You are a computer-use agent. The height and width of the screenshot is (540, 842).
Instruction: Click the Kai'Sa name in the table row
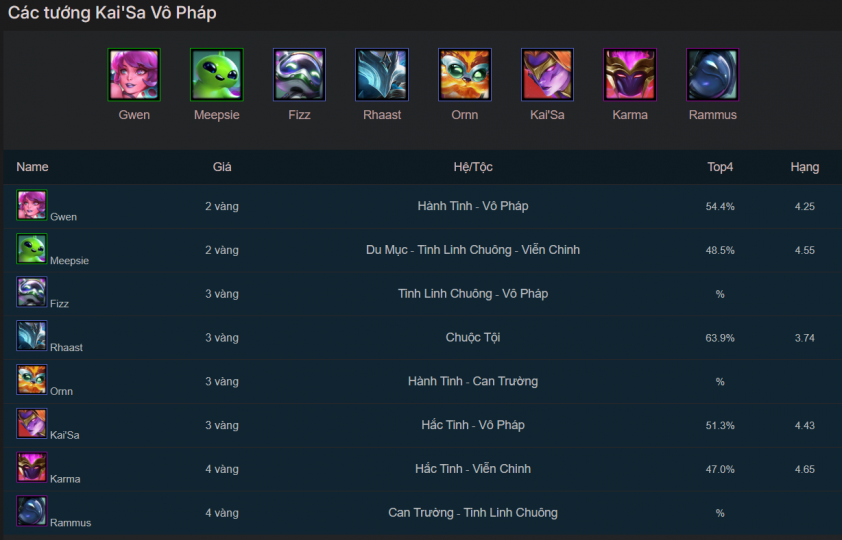pyautogui.click(x=64, y=436)
